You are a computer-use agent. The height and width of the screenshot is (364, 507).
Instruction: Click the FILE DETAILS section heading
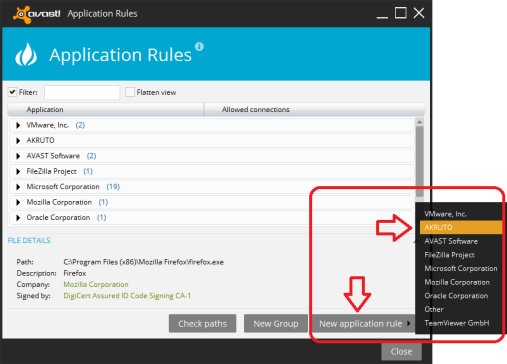coord(29,240)
